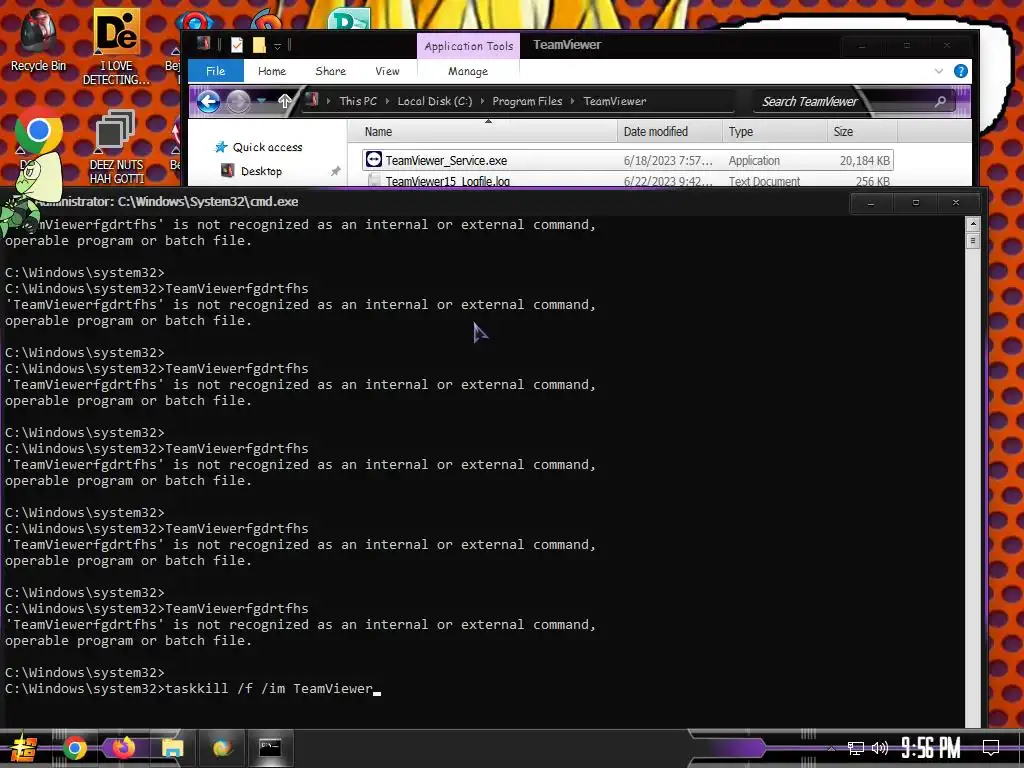Click the search magnifier icon in Explorer

(x=940, y=101)
